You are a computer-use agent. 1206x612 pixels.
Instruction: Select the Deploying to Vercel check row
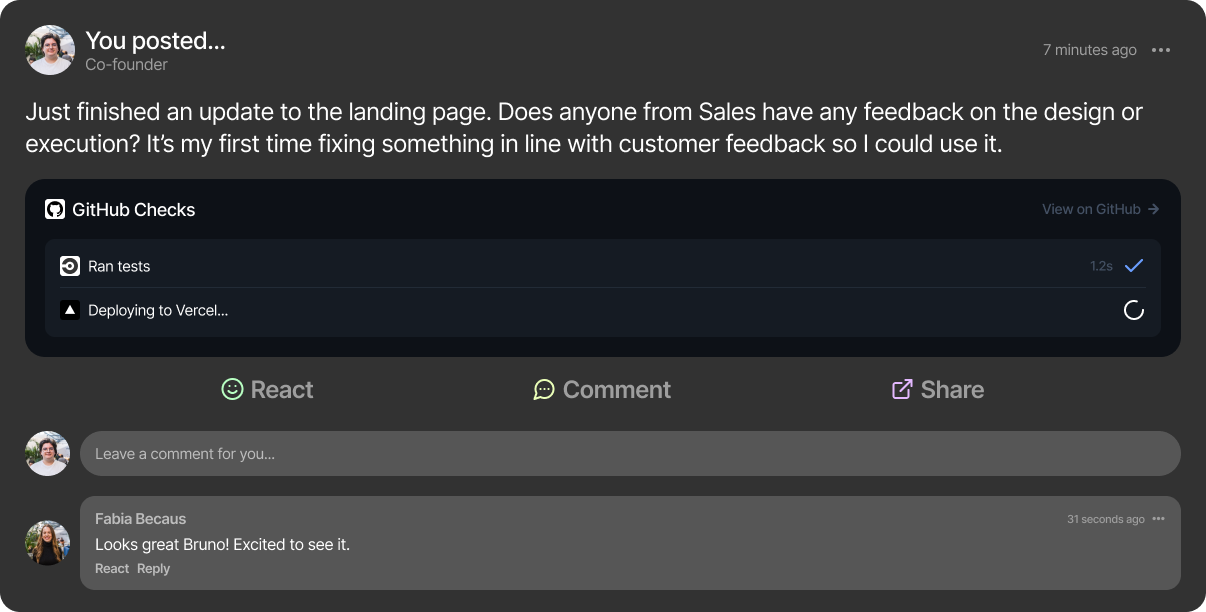(603, 310)
